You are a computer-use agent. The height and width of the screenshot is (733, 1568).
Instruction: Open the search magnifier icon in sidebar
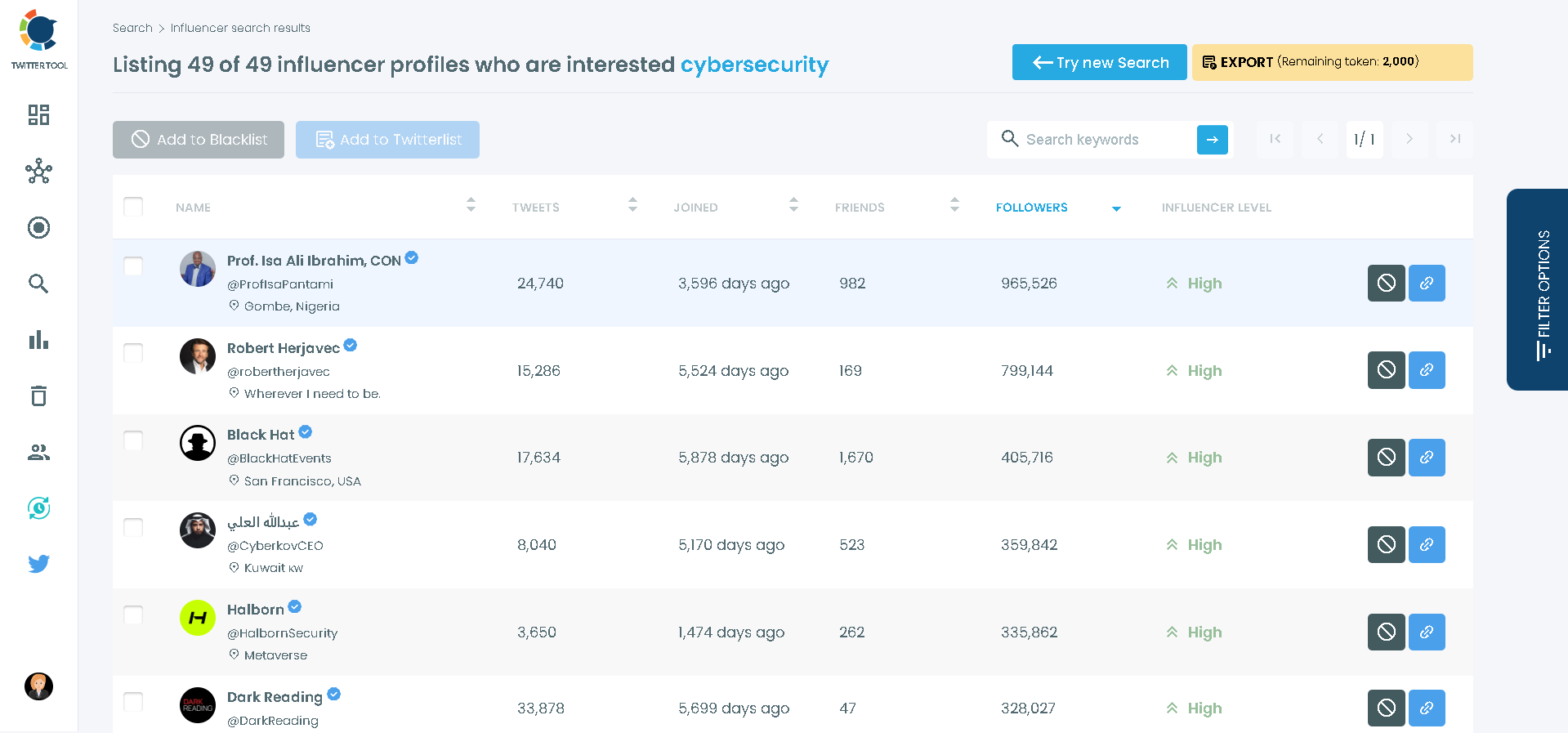(x=38, y=284)
